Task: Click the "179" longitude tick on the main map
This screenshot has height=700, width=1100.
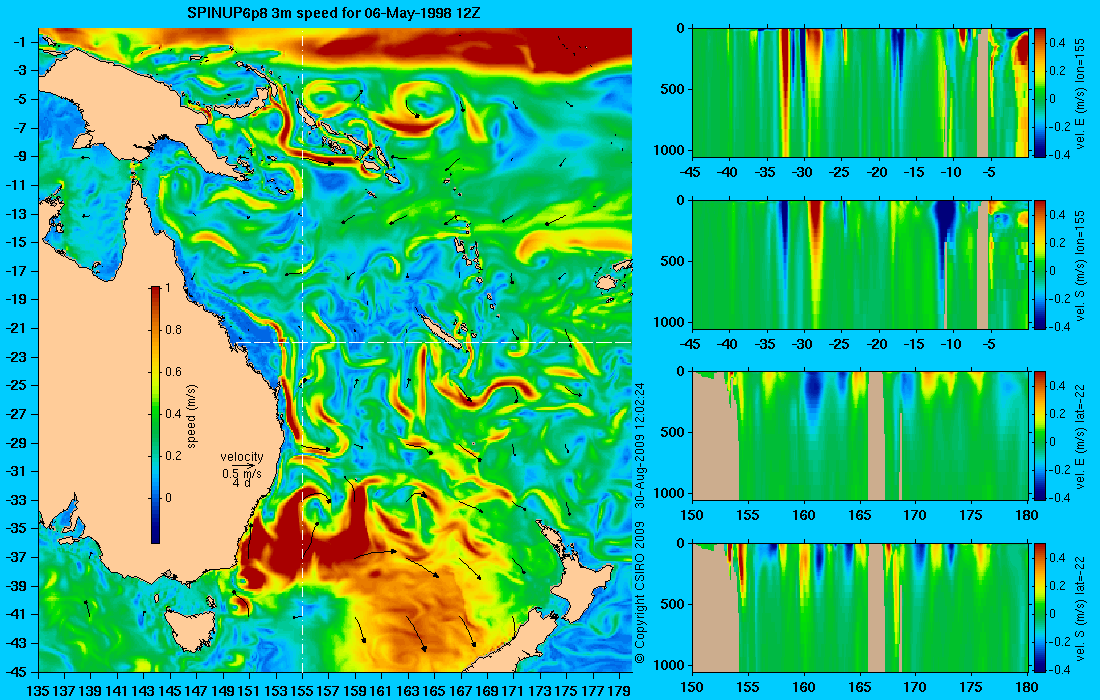Action: [x=620, y=690]
